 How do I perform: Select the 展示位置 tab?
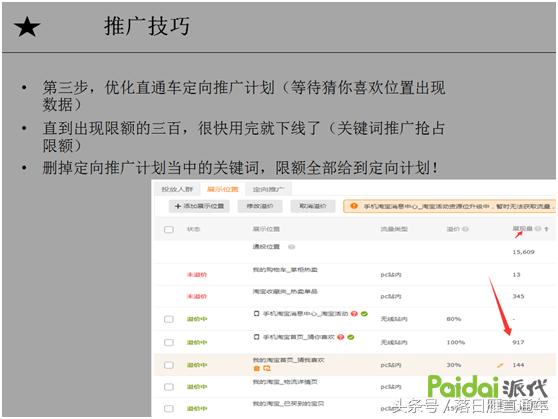[223, 189]
